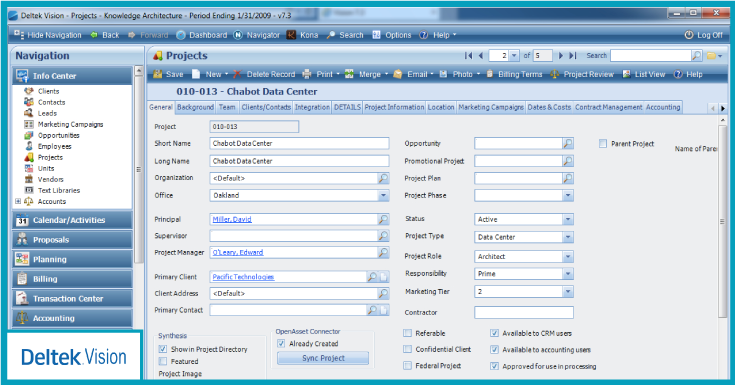The width and height of the screenshot is (735, 385).
Task: Toggle the Parent Project checkbox
Action: (603, 143)
